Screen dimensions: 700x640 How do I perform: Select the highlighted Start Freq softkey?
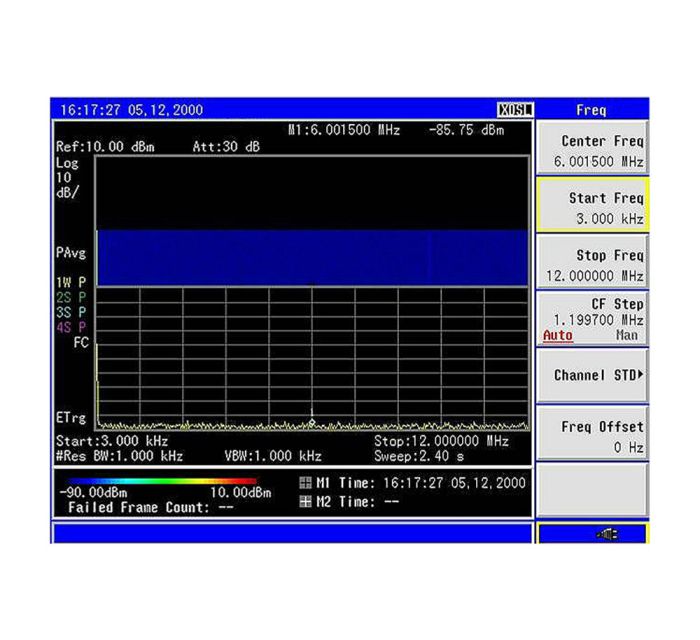tap(592, 205)
